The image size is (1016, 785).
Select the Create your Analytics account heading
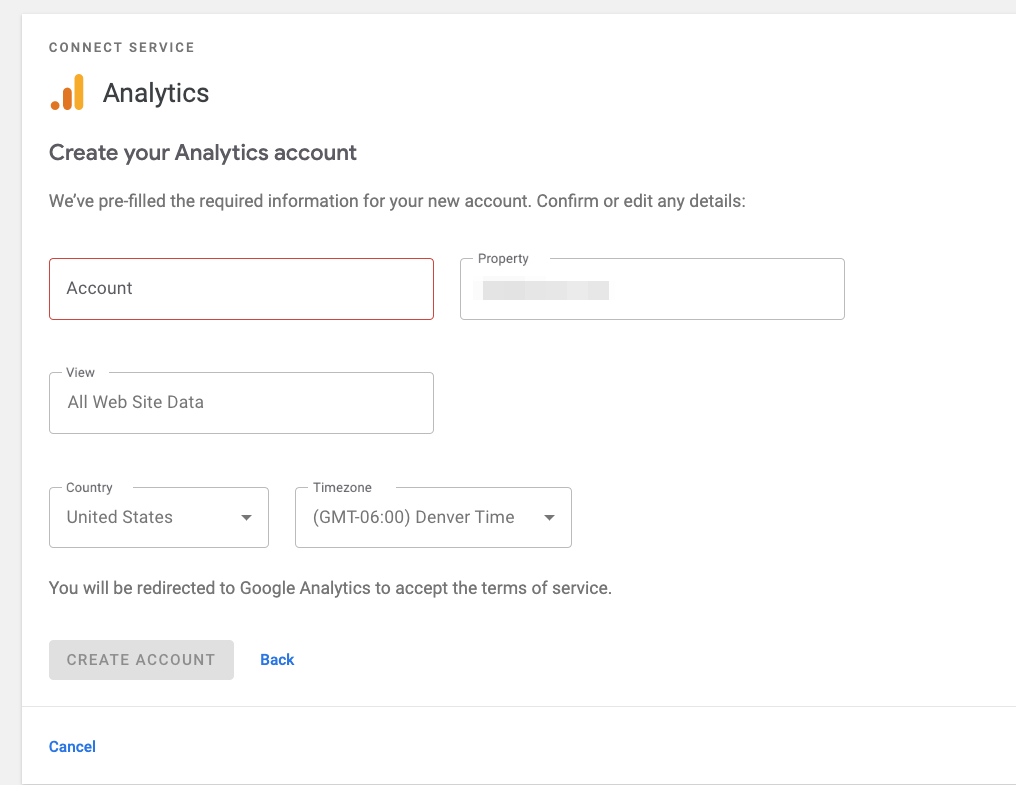(x=203, y=153)
